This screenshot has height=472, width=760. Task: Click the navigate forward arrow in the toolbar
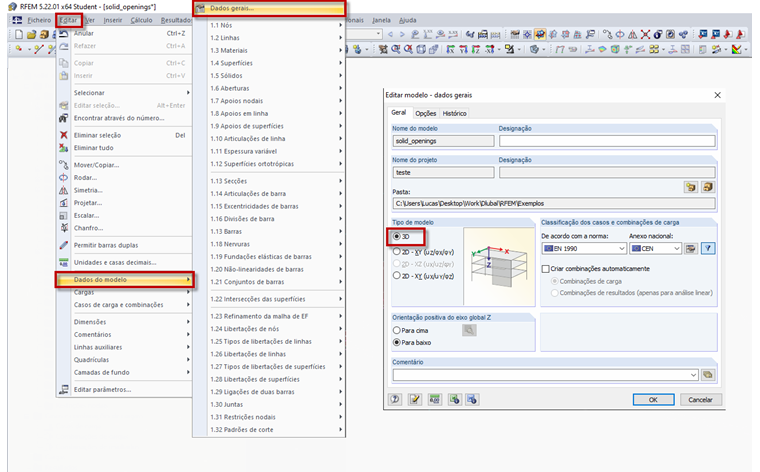(x=402, y=34)
